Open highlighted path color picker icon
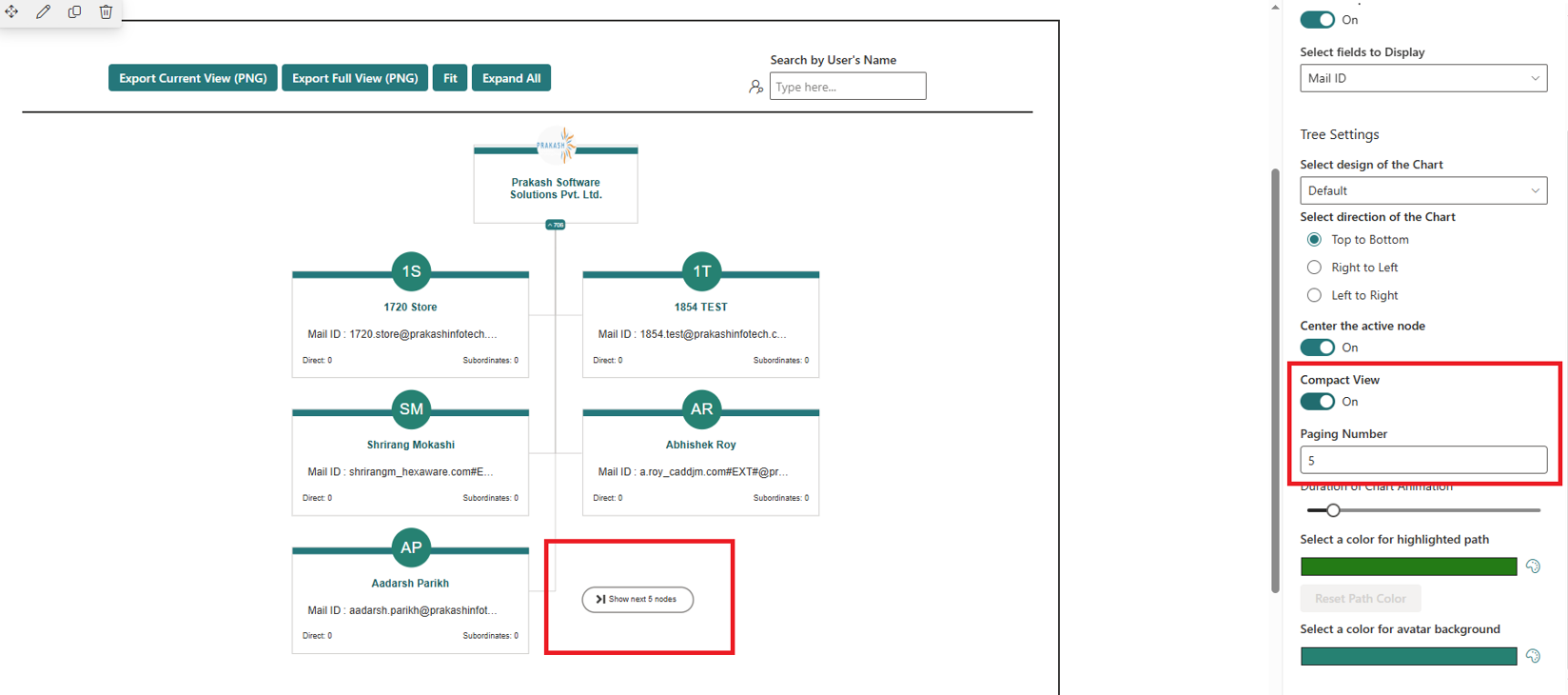1568x695 pixels. point(1533,566)
